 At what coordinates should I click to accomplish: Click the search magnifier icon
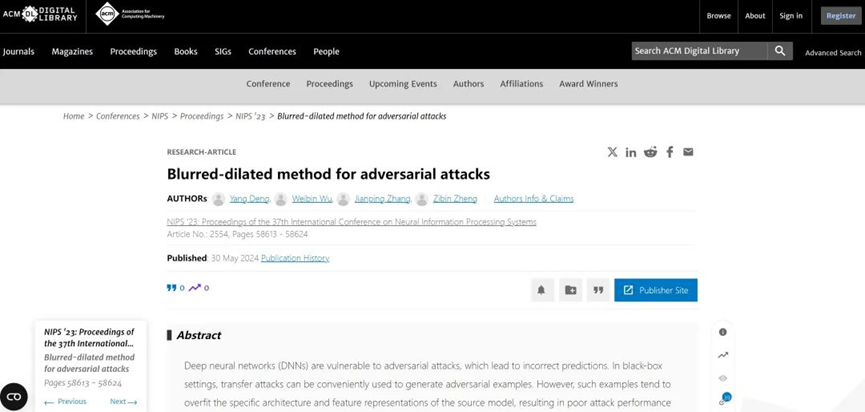(x=780, y=51)
